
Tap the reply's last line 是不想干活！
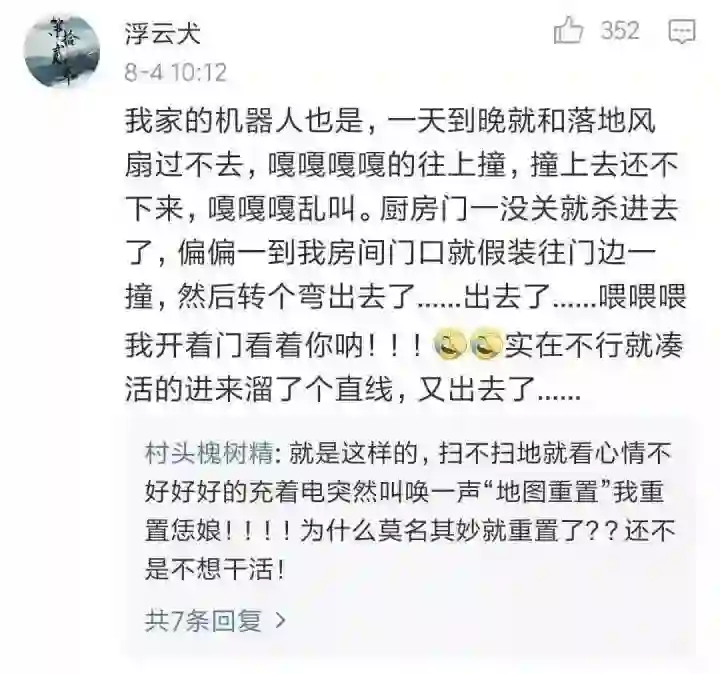215,570
